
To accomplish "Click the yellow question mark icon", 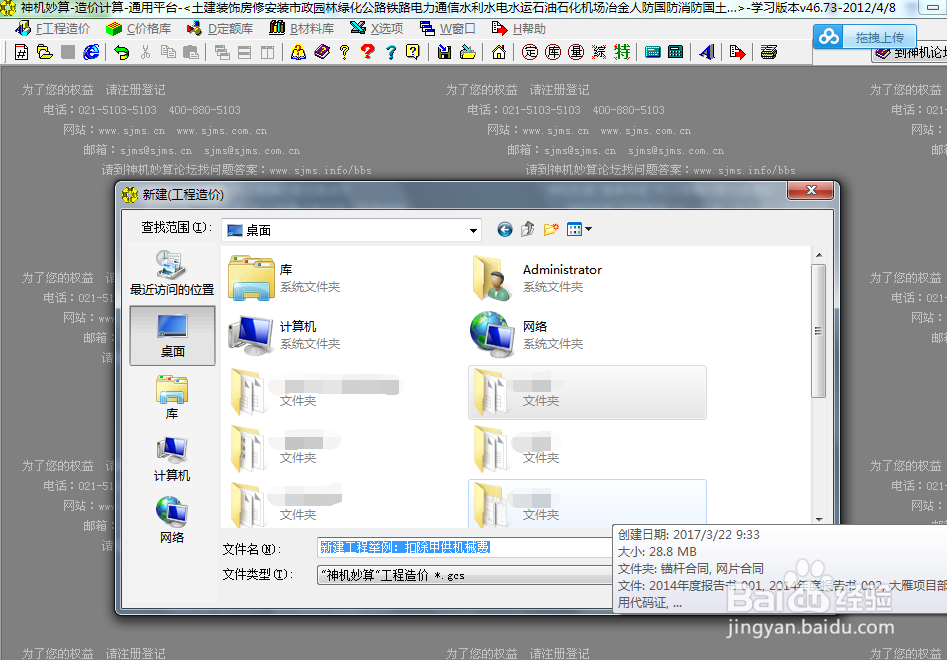I will tap(344, 53).
